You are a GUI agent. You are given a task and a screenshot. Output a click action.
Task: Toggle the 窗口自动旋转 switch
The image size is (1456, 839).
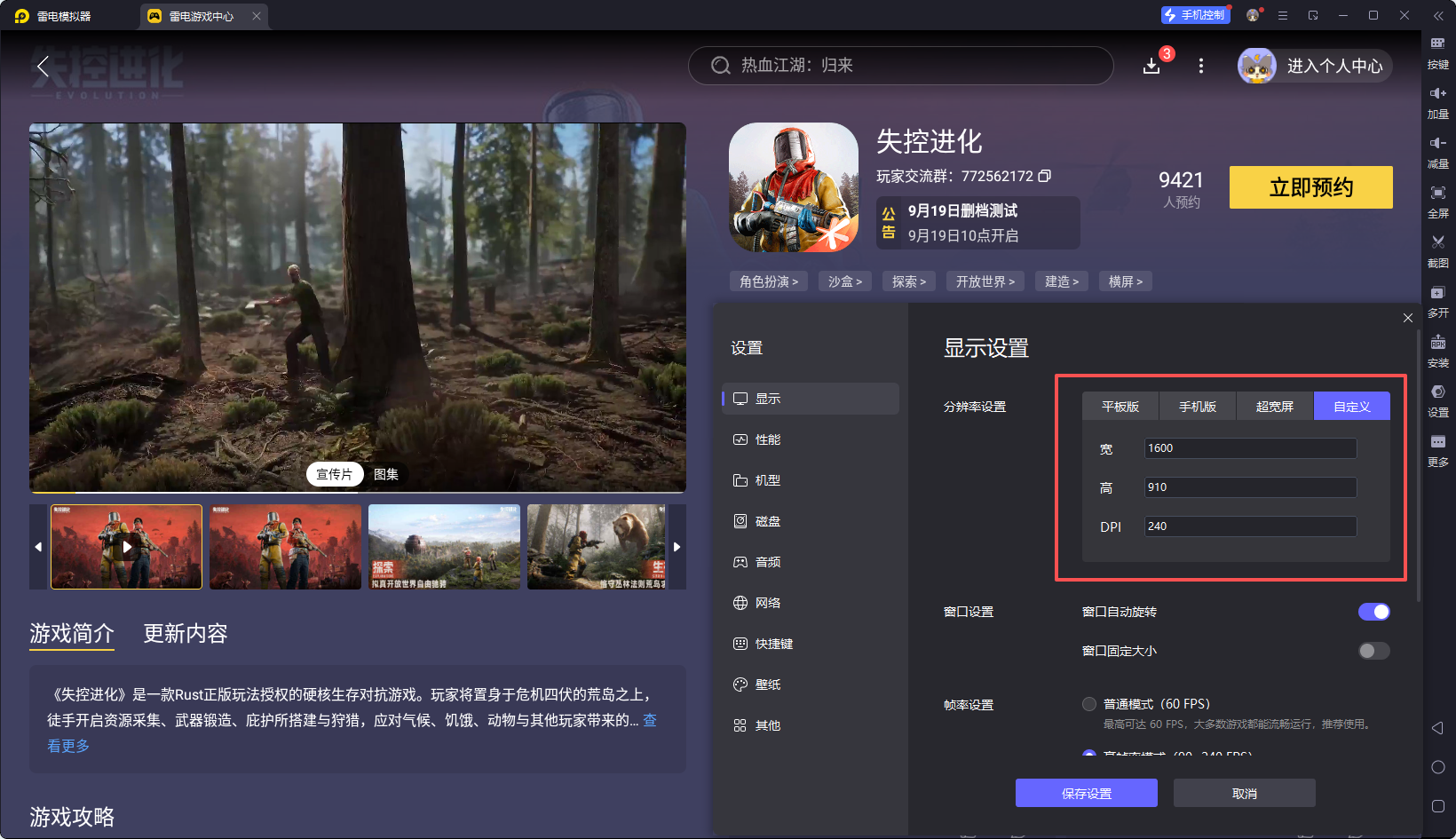click(1373, 612)
